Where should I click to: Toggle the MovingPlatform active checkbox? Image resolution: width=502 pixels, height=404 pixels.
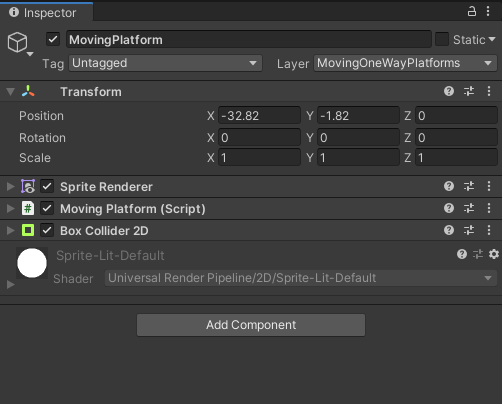pyautogui.click(x=53, y=39)
